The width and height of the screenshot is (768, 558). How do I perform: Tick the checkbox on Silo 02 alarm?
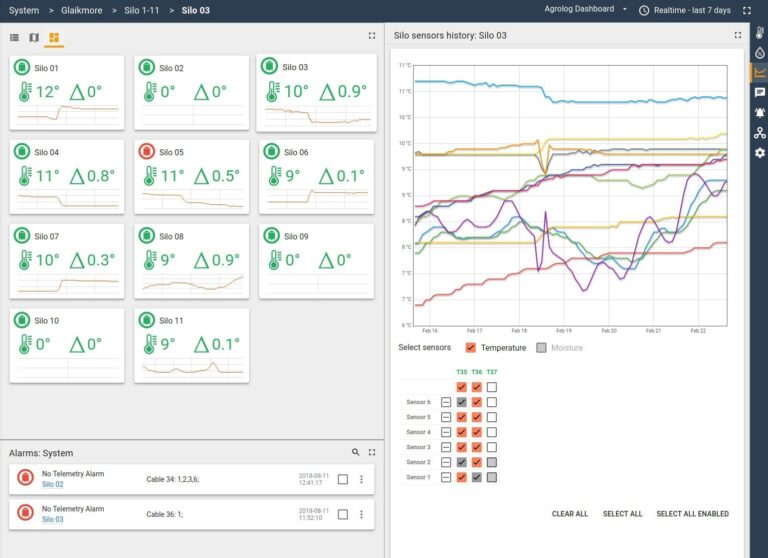[343, 479]
